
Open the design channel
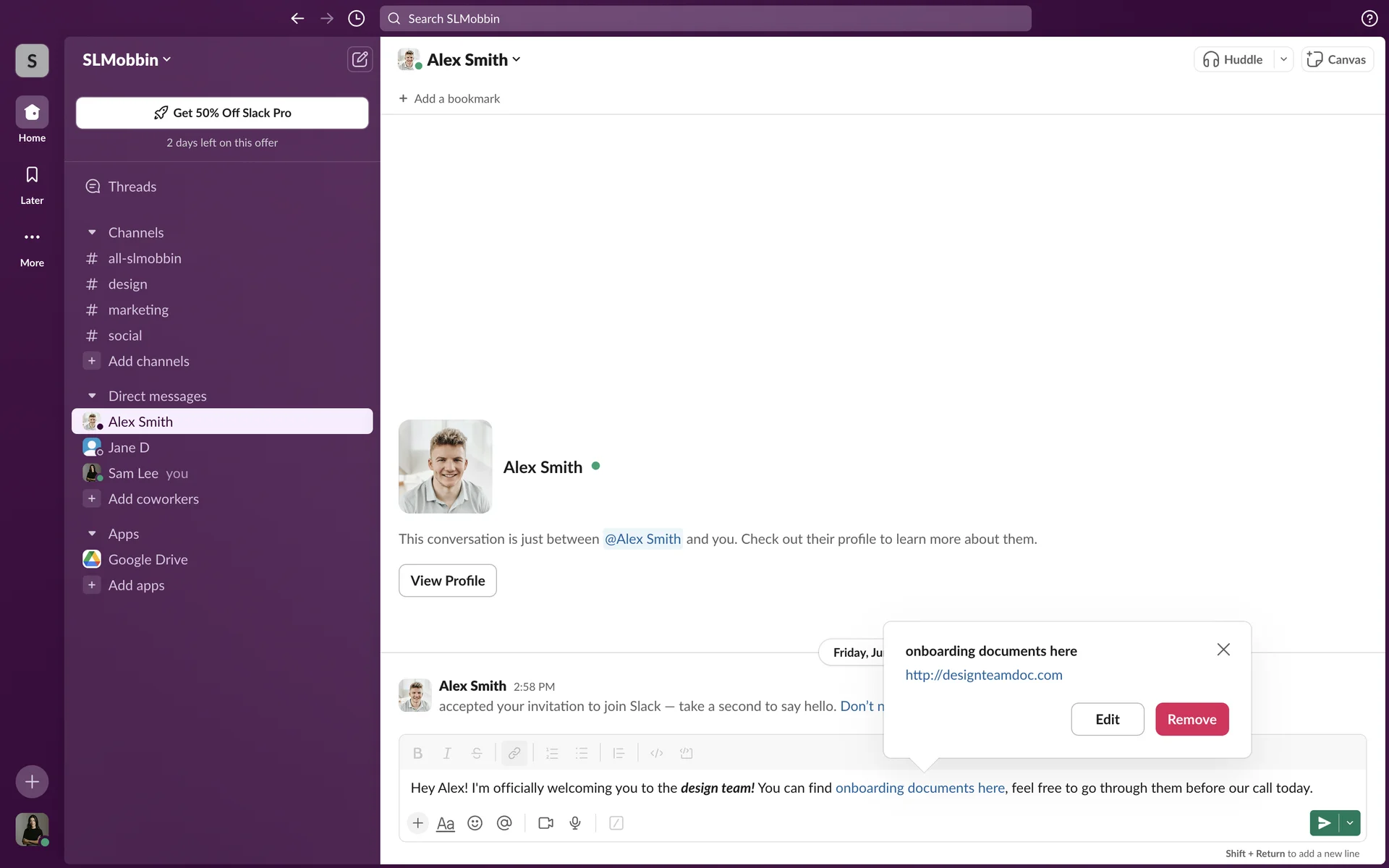pos(127,284)
